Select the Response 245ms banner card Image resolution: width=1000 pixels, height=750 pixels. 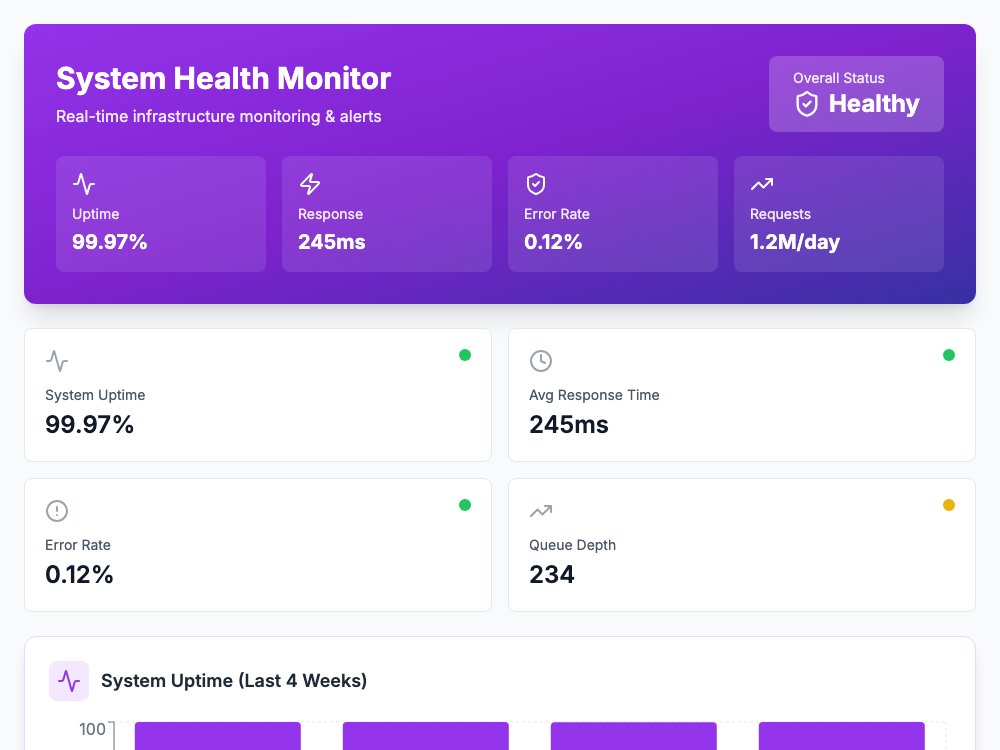[386, 214]
